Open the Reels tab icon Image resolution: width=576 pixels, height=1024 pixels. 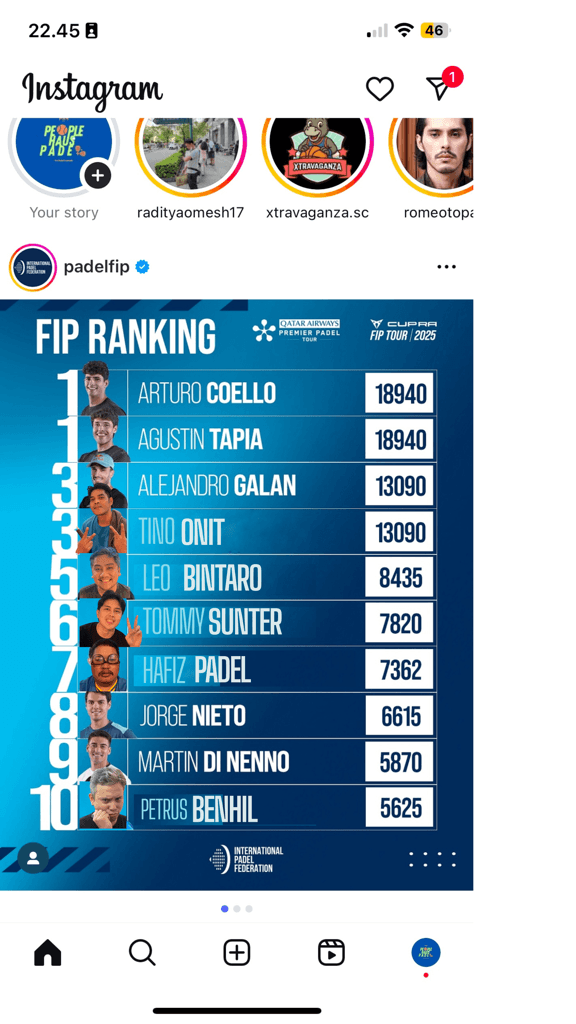click(331, 953)
